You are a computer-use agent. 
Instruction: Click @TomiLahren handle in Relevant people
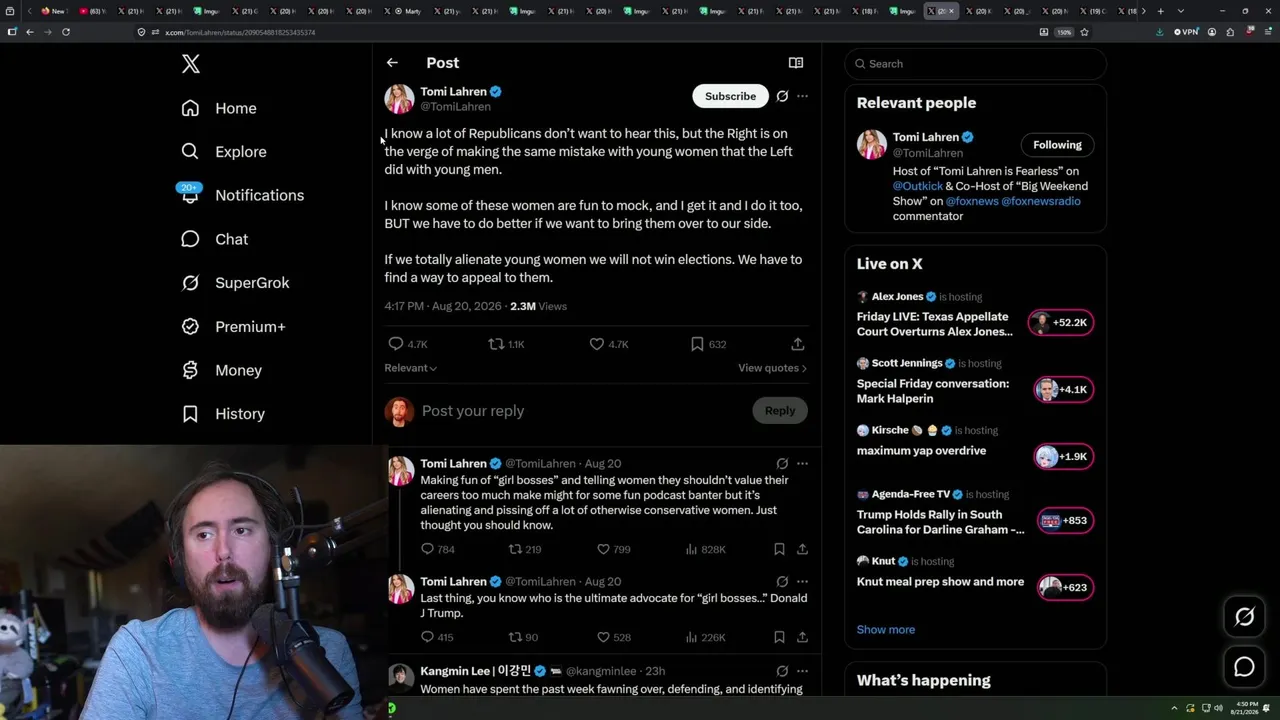click(x=928, y=153)
